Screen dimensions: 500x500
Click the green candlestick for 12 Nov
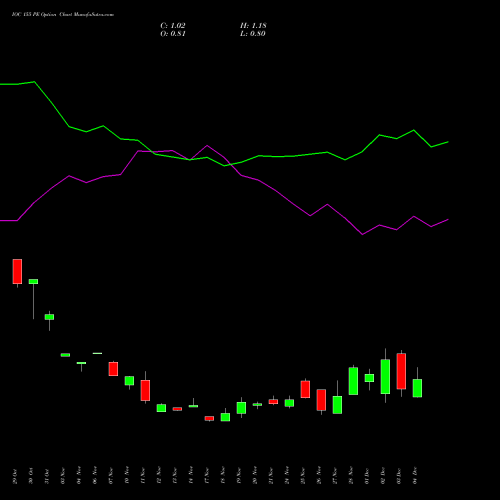click(161, 408)
